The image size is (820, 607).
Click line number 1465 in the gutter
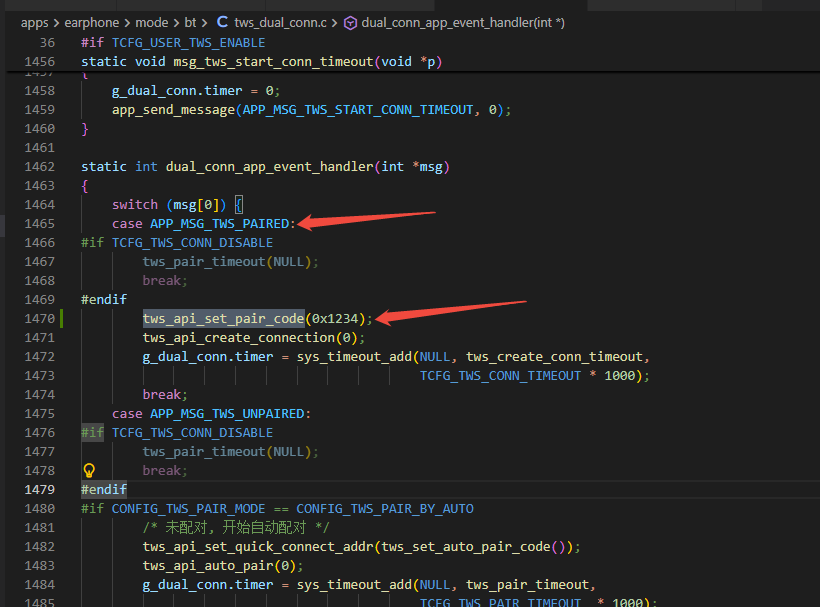tap(40, 224)
